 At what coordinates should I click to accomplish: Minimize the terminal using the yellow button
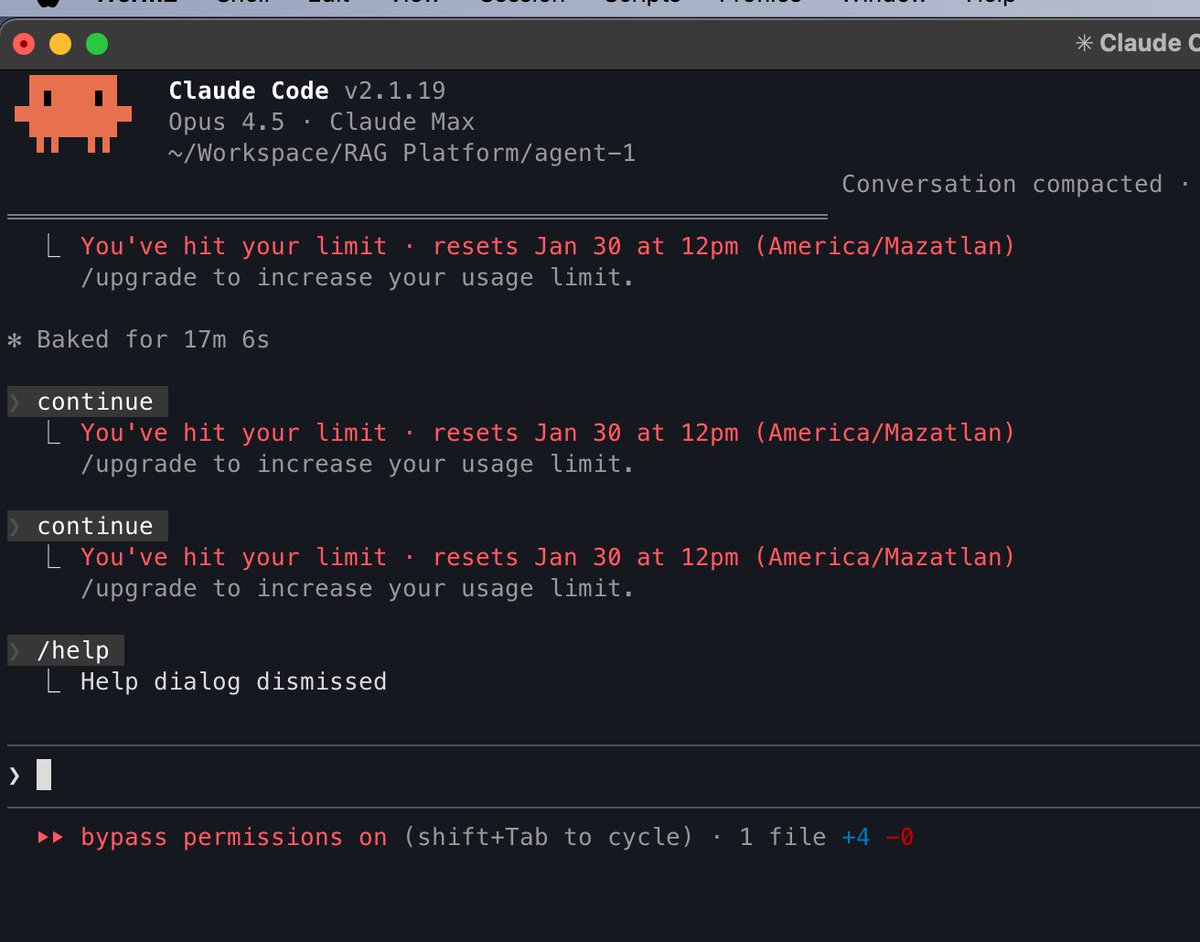pos(60,44)
